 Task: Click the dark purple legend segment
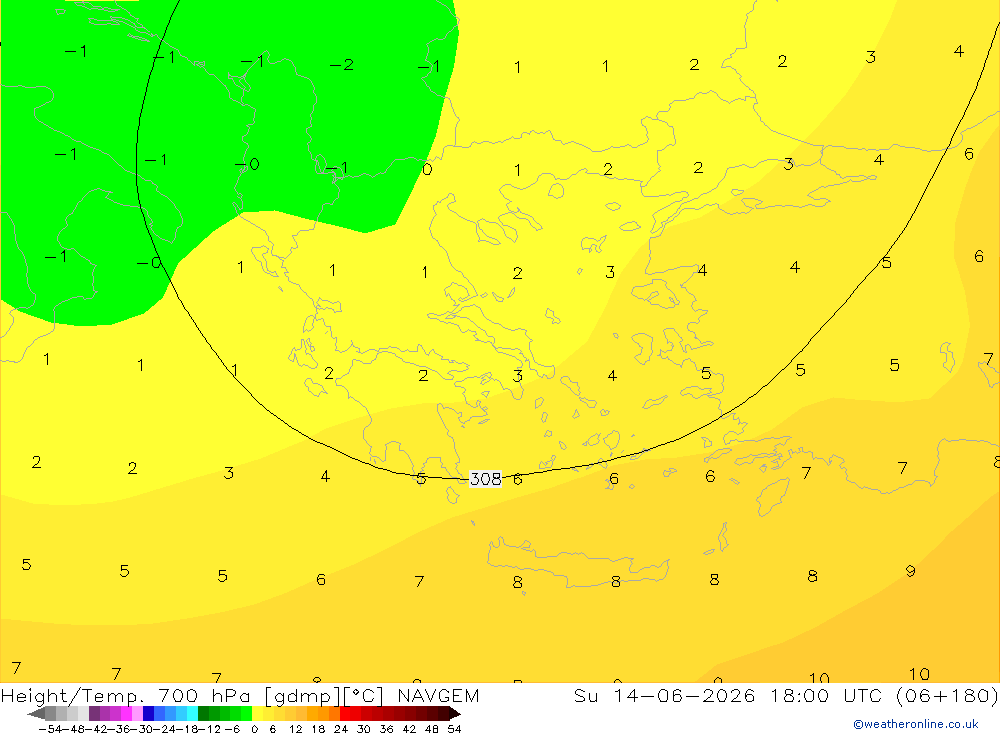(x=94, y=713)
